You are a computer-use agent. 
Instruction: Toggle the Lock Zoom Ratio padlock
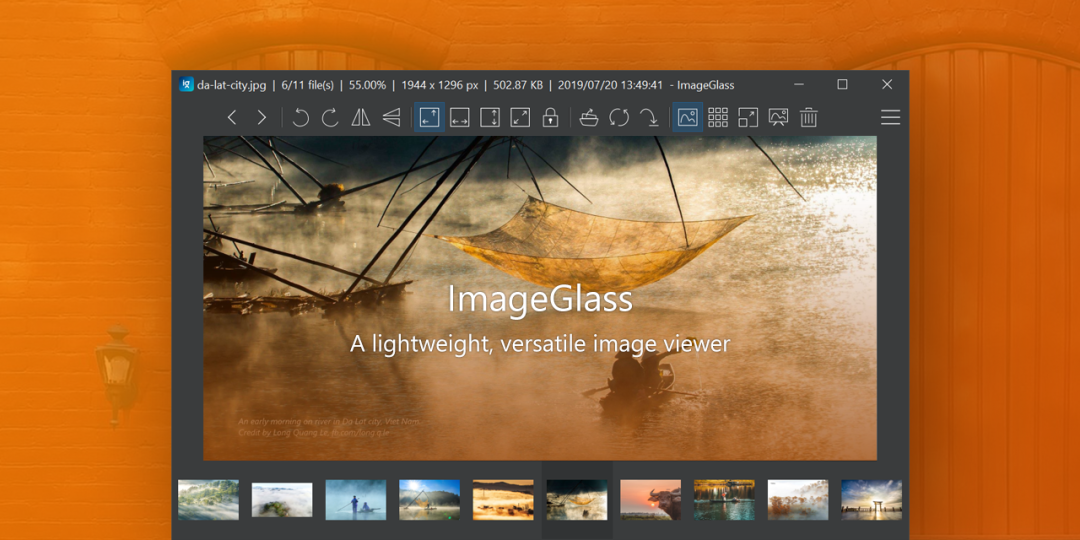click(x=550, y=118)
